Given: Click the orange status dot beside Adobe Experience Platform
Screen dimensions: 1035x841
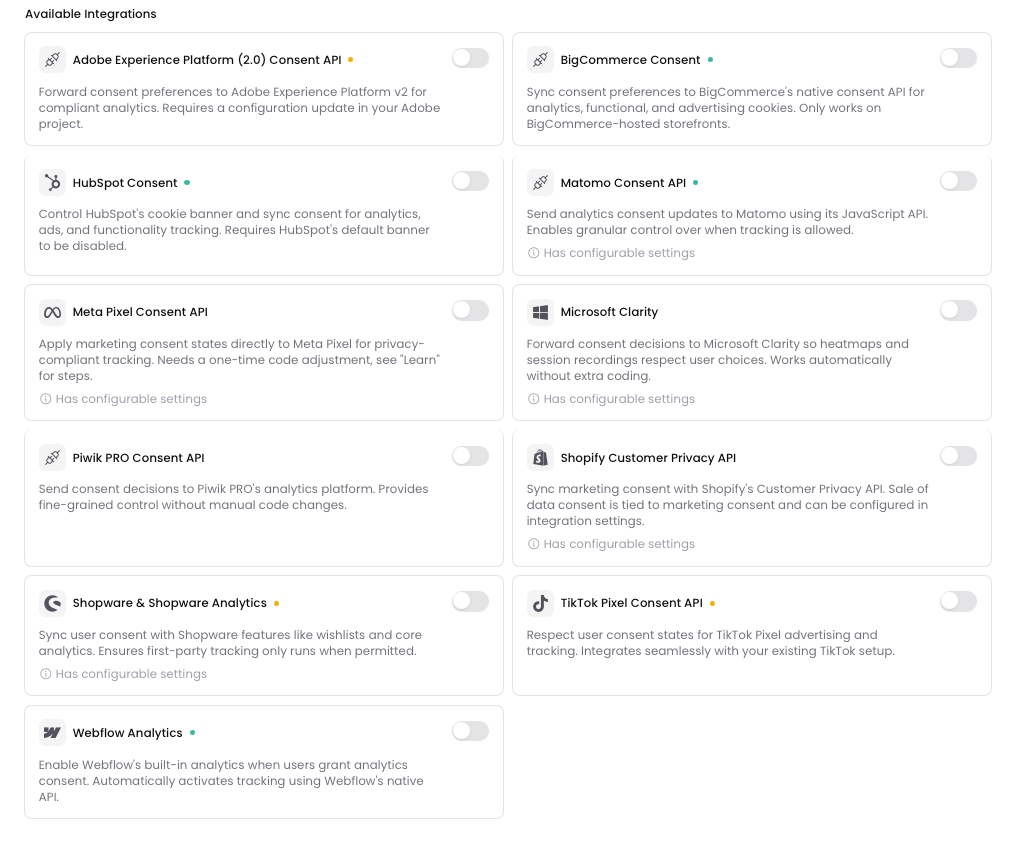Looking at the screenshot, I should pyautogui.click(x=351, y=59).
